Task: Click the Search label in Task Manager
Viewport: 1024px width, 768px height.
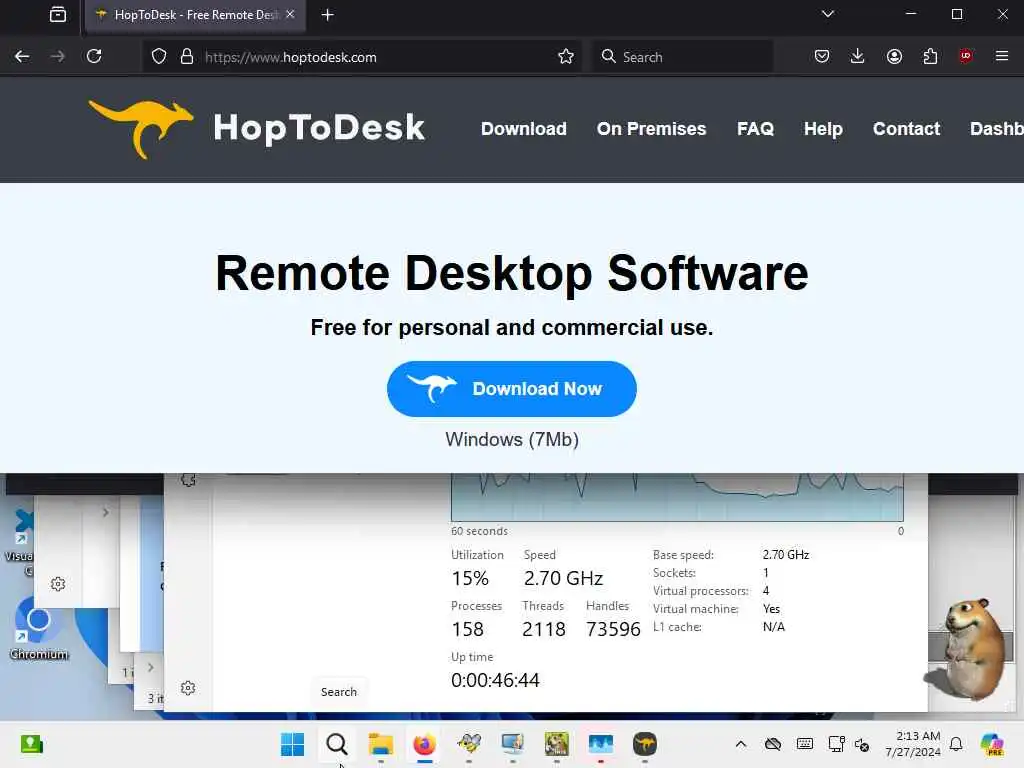Action: click(339, 692)
